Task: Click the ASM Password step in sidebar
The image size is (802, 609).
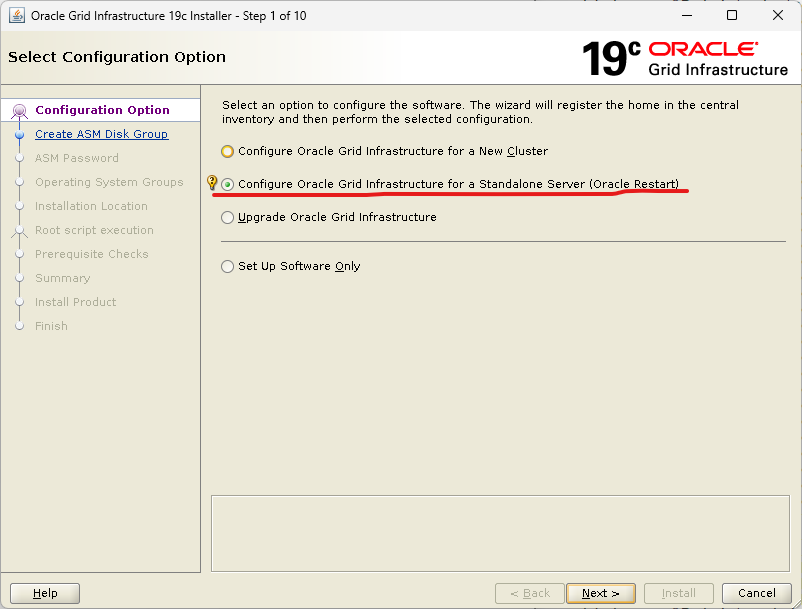Action: tap(76, 158)
